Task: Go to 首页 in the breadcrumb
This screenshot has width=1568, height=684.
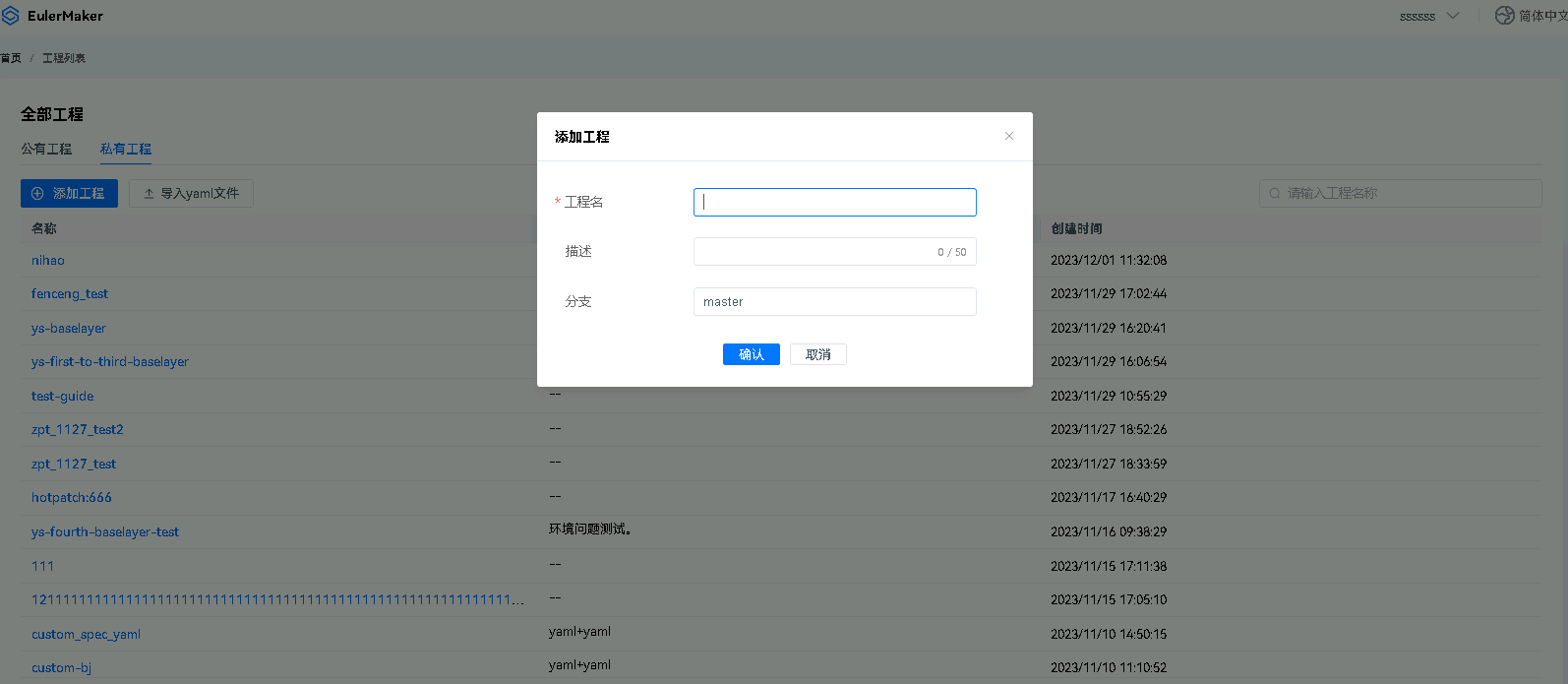Action: tap(11, 58)
